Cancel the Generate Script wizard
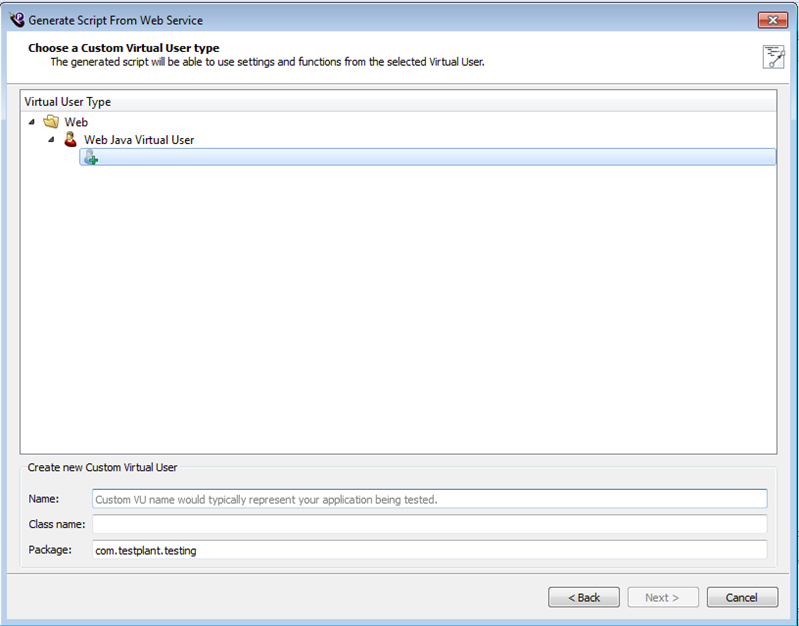Image resolution: width=799 pixels, height=626 pixels. pyautogui.click(x=741, y=597)
